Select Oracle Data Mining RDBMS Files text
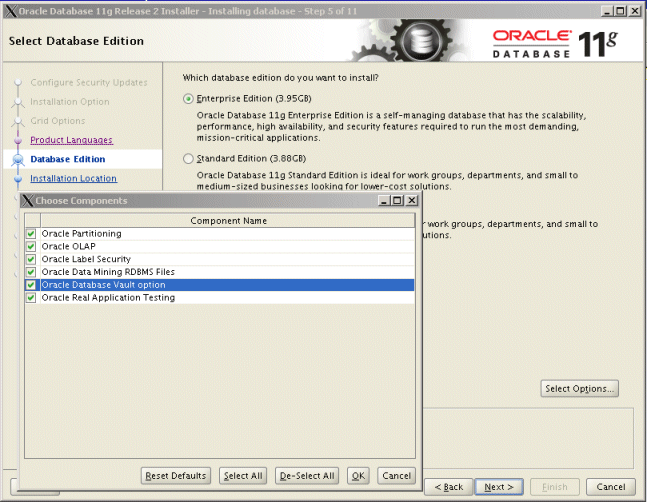Viewport: 647px width, 502px height. pos(108,272)
